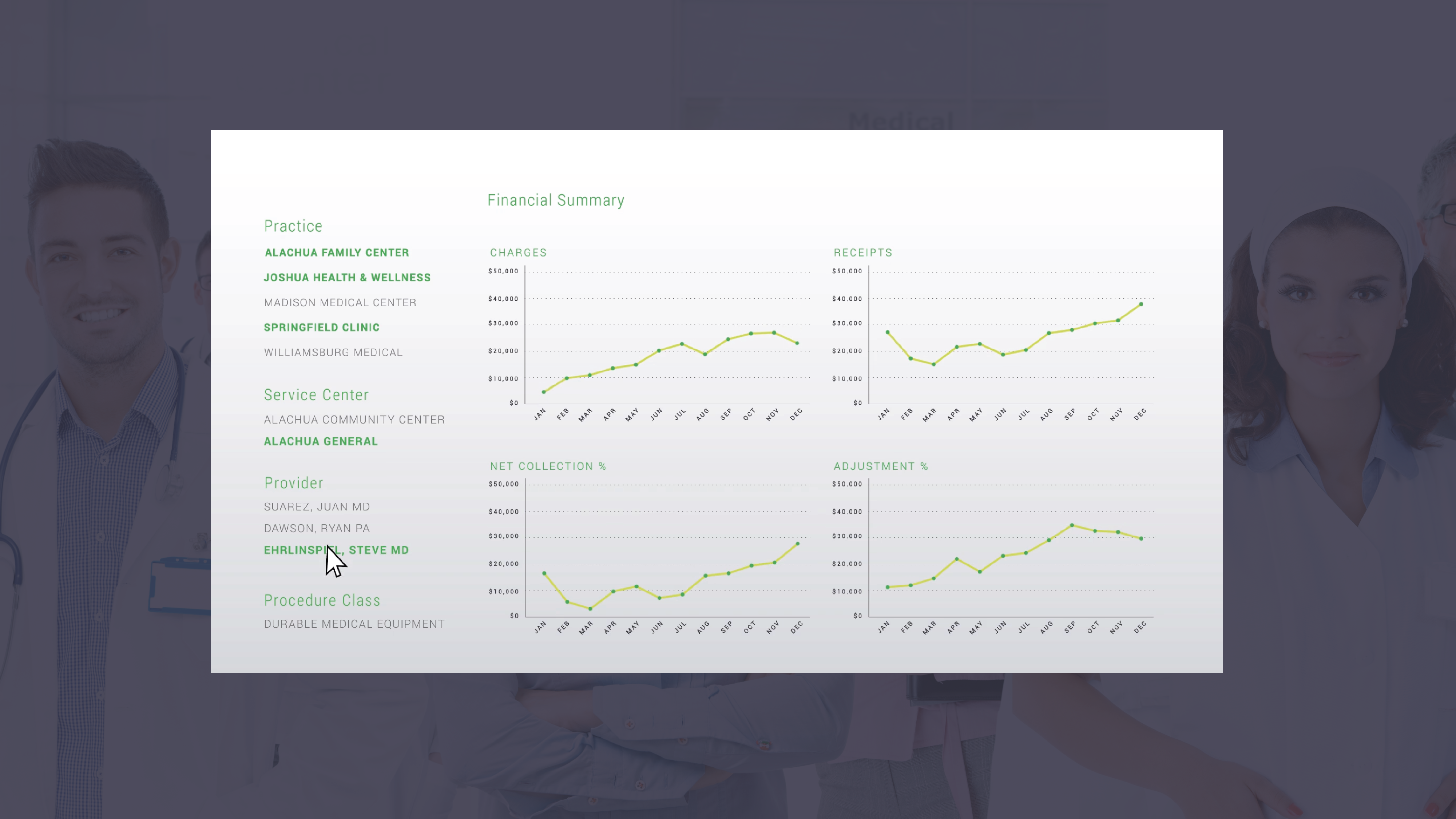Click the Practice section heading
The height and width of the screenshot is (819, 1456).
(293, 226)
